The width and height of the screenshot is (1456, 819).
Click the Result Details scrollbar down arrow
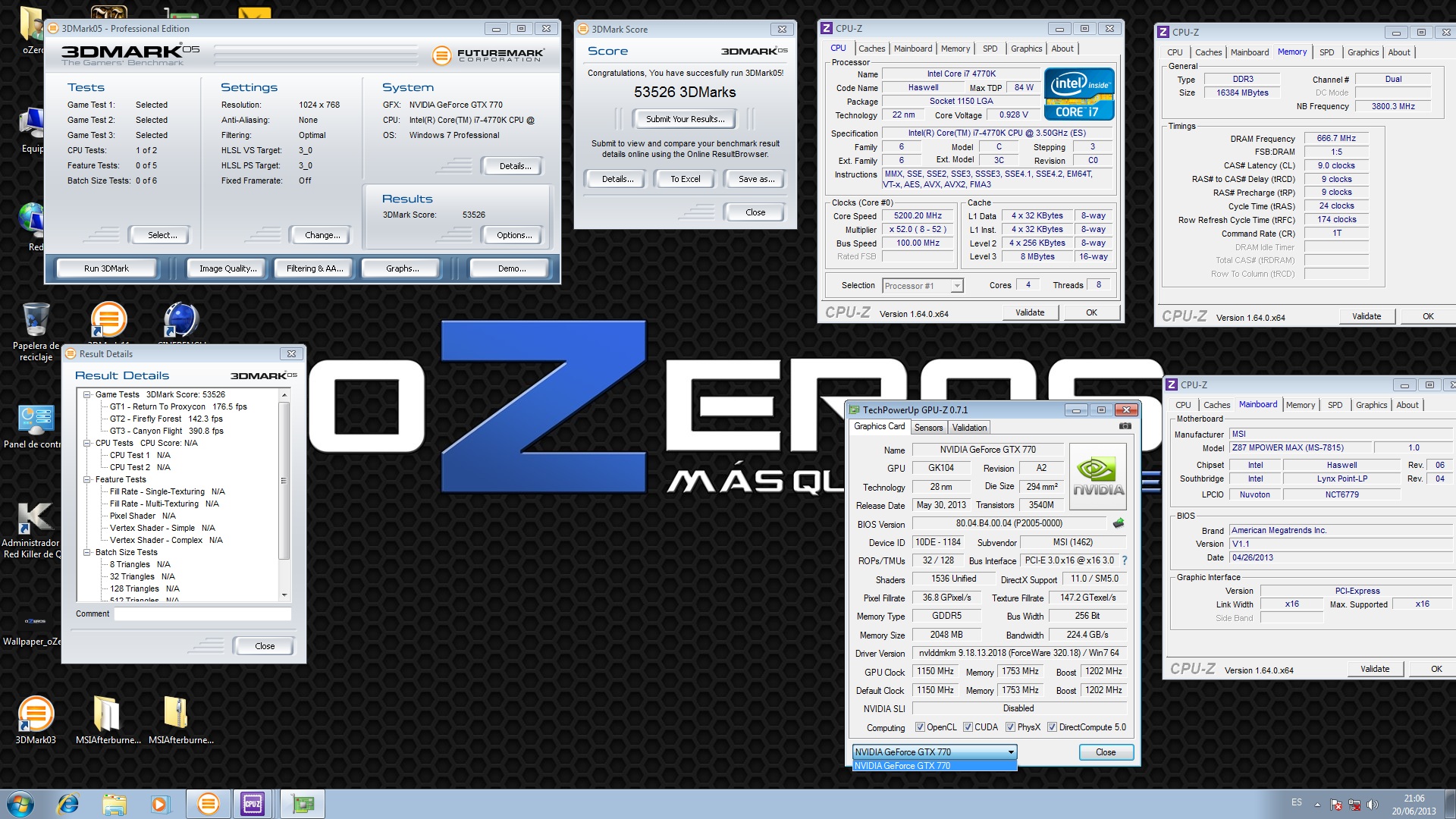click(284, 595)
